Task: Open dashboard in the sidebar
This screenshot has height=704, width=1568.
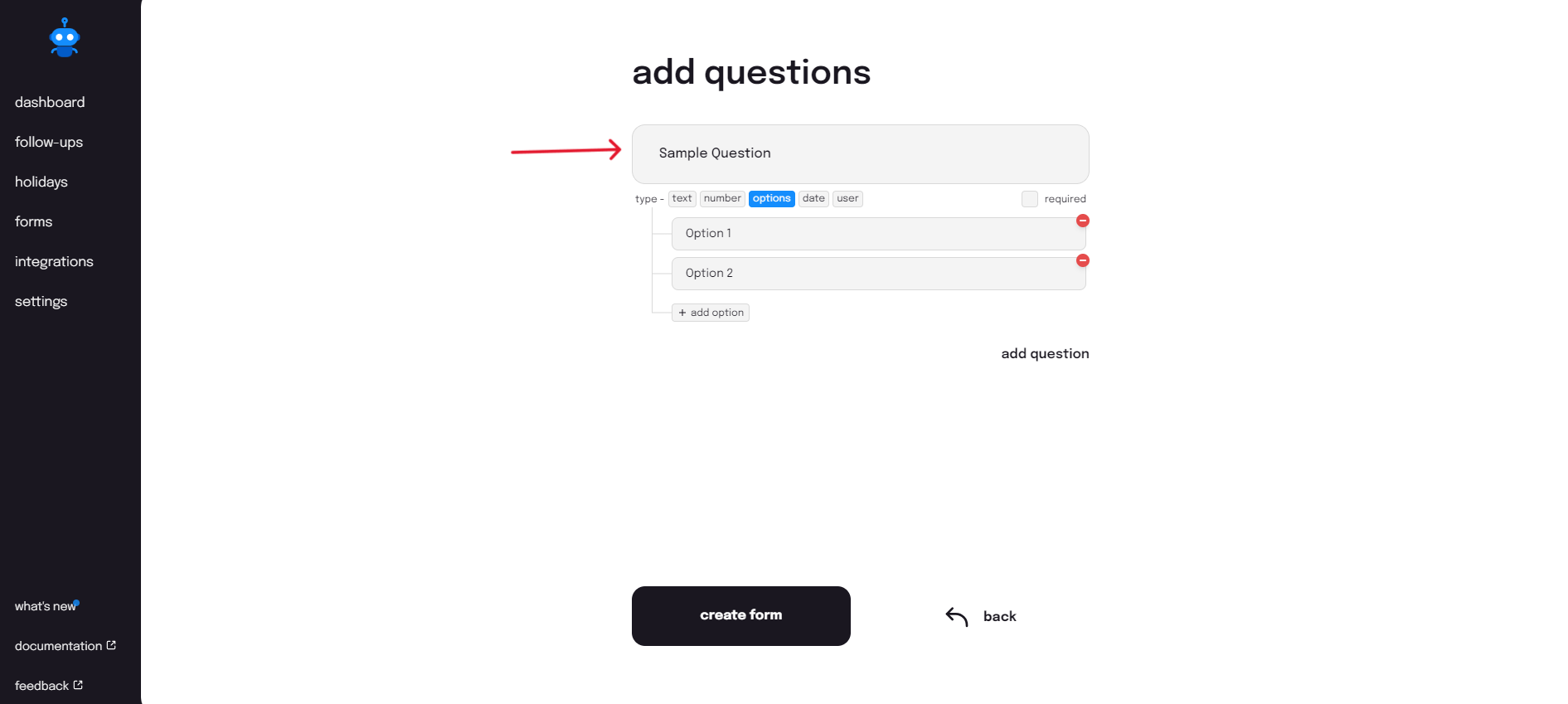Action: [50, 102]
